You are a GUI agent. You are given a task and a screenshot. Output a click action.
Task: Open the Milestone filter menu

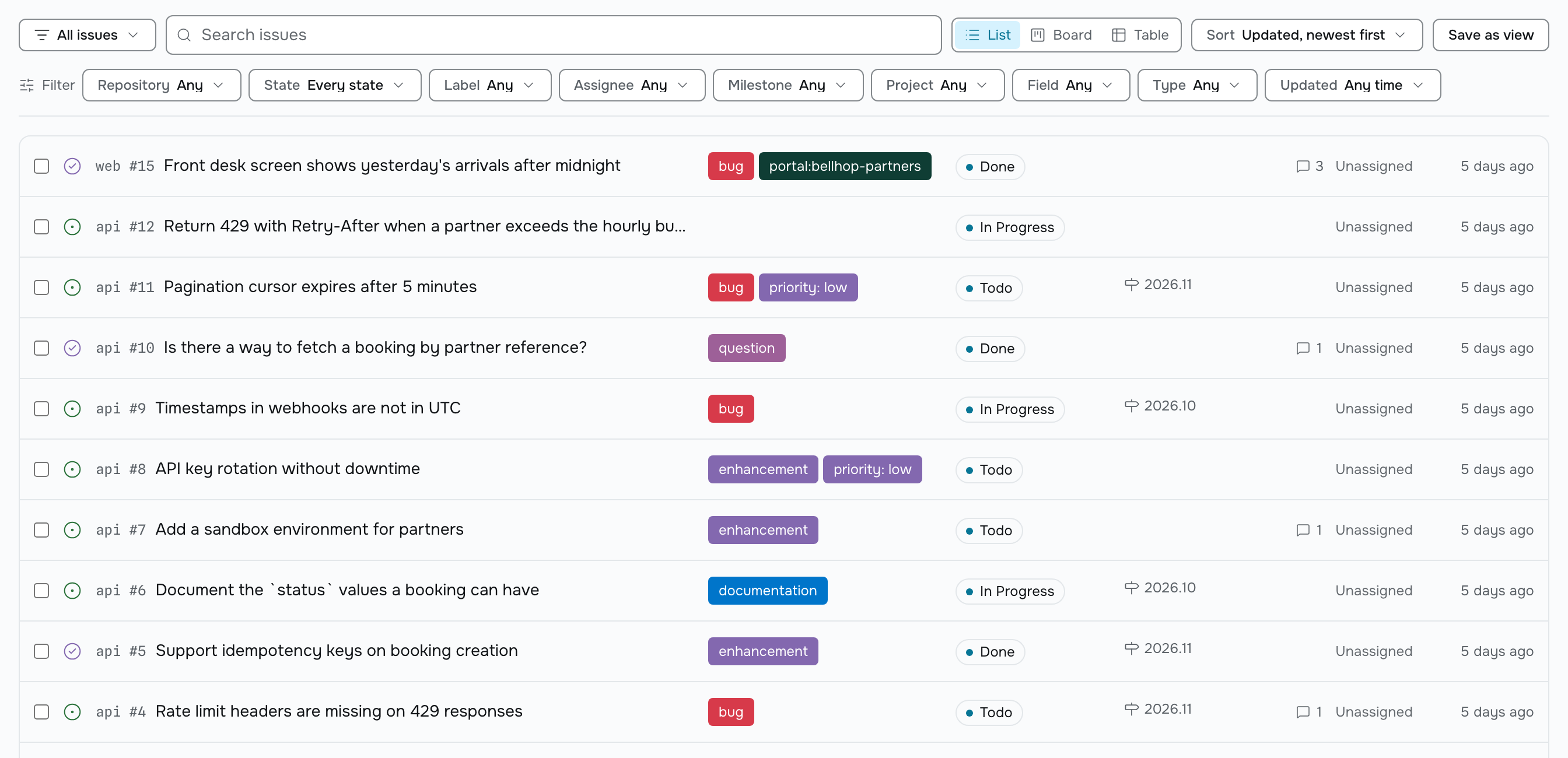click(x=787, y=85)
